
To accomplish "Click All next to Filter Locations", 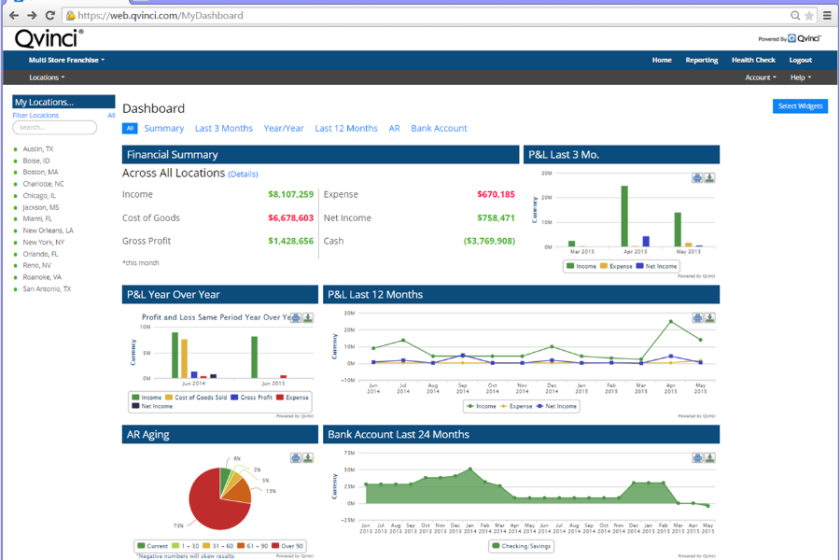I will 111,115.
